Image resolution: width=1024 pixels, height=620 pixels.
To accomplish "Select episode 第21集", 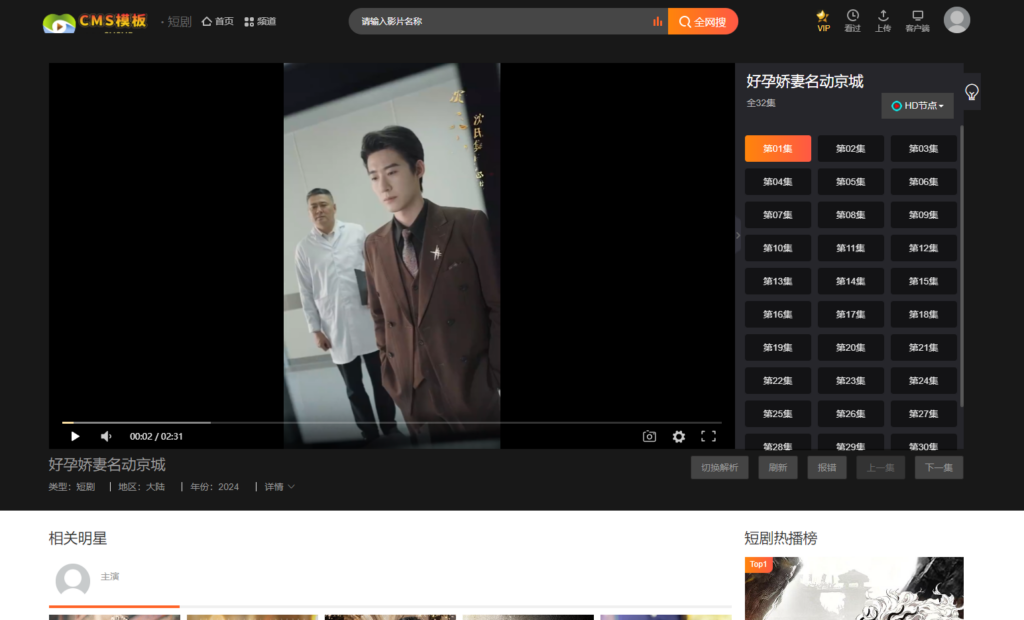I will pos(923,348).
